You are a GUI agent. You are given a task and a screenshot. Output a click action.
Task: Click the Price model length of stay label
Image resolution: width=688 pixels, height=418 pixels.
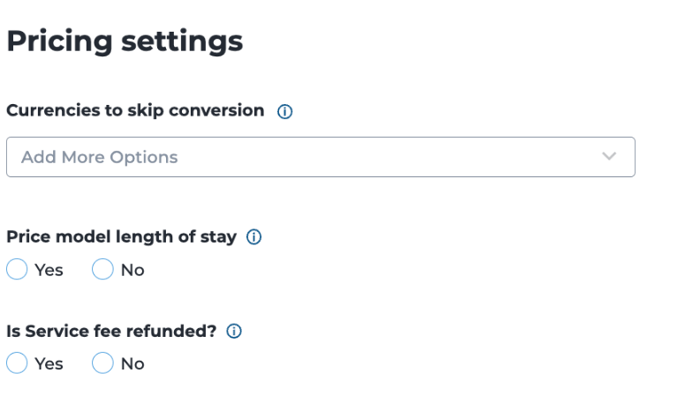pos(122,237)
